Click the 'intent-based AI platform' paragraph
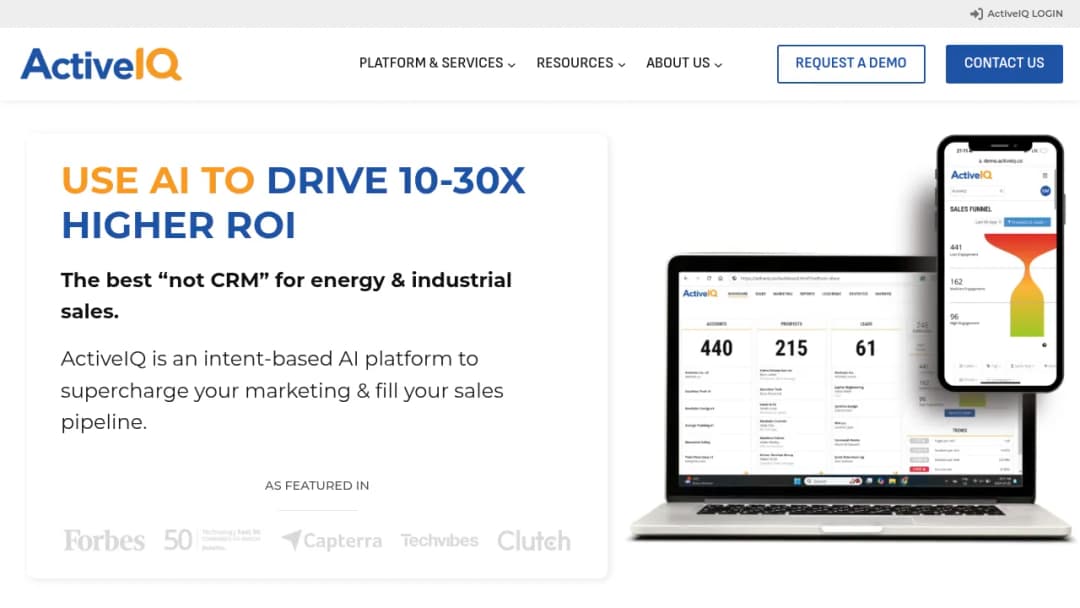This screenshot has height=608, width=1080. (x=282, y=390)
